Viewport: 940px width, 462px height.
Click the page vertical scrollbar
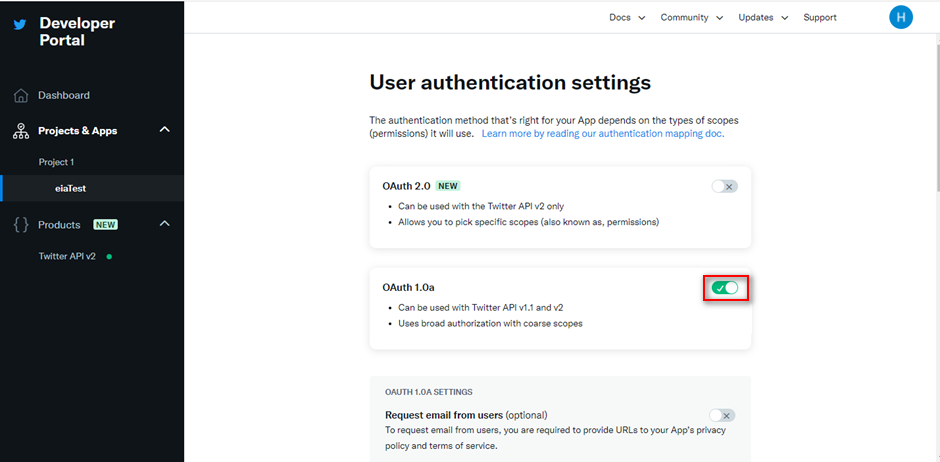pyautogui.click(x=936, y=120)
